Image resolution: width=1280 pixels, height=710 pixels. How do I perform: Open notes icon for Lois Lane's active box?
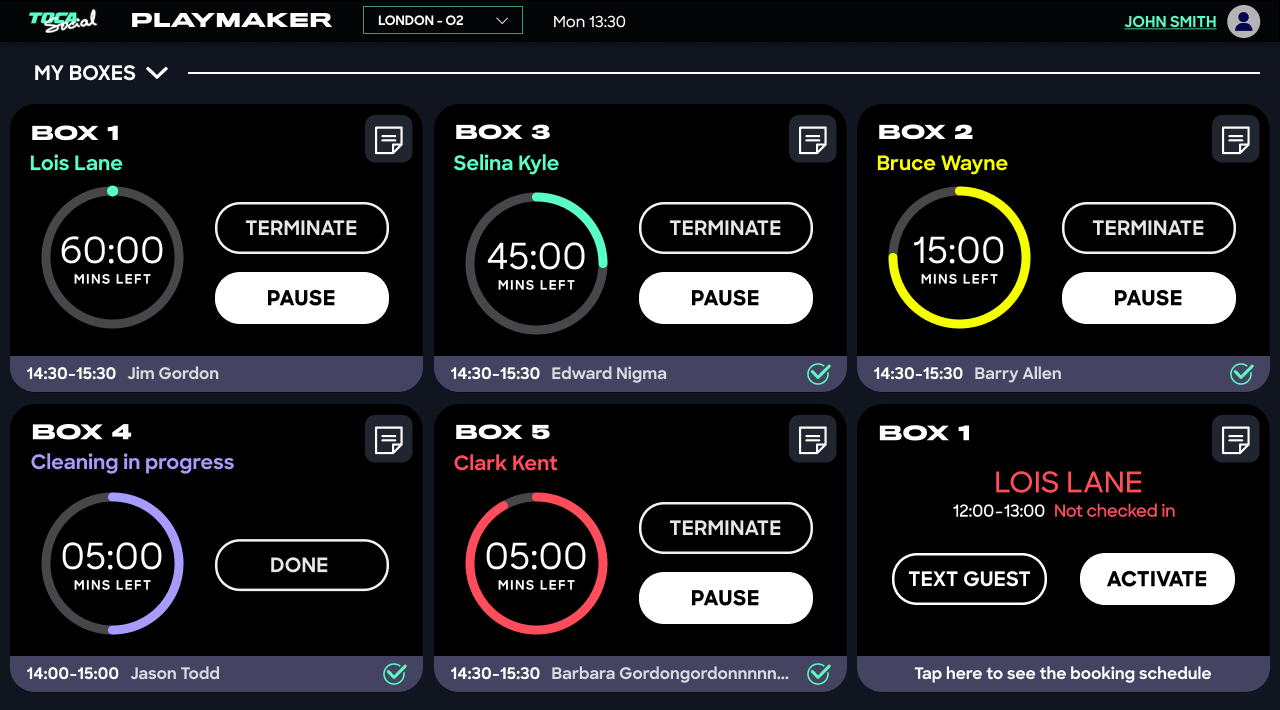click(x=388, y=139)
